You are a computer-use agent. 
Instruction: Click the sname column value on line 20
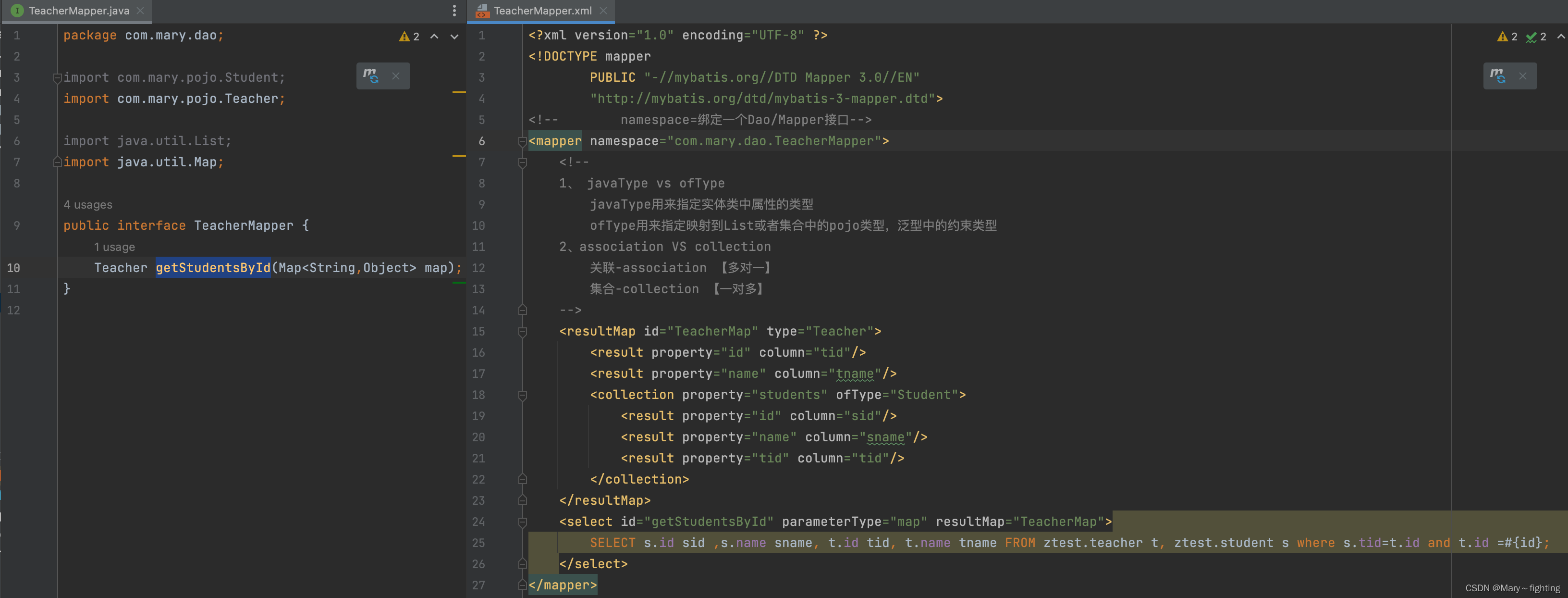coord(886,437)
